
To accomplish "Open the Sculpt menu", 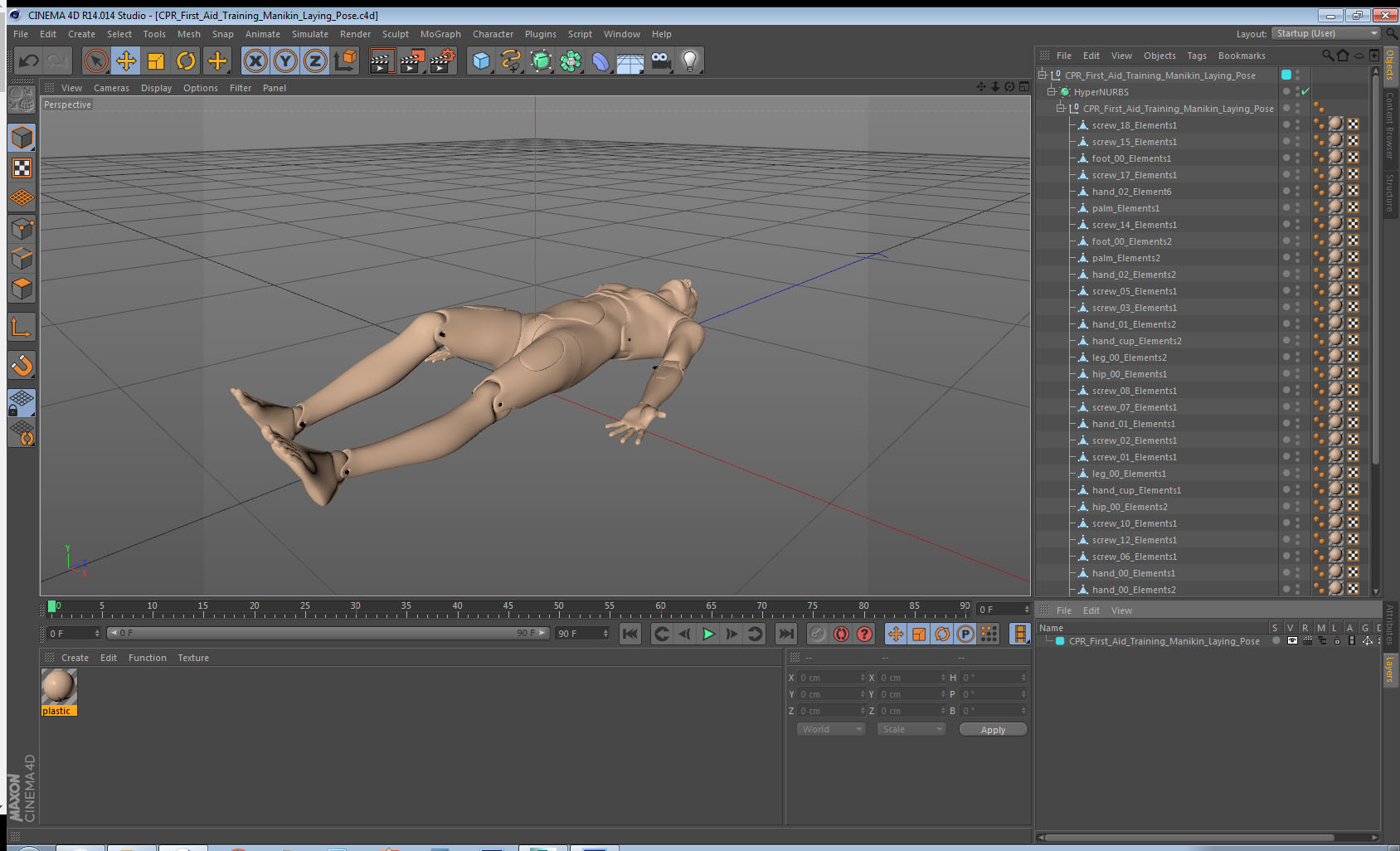I will (395, 34).
